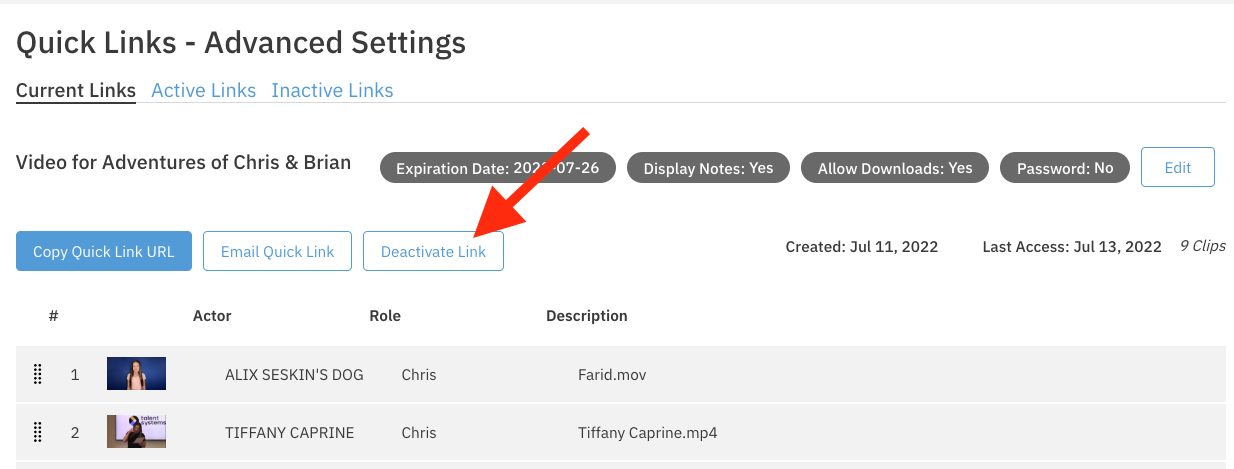
Task: Click drag handle icon for row 1
Action: click(38, 375)
